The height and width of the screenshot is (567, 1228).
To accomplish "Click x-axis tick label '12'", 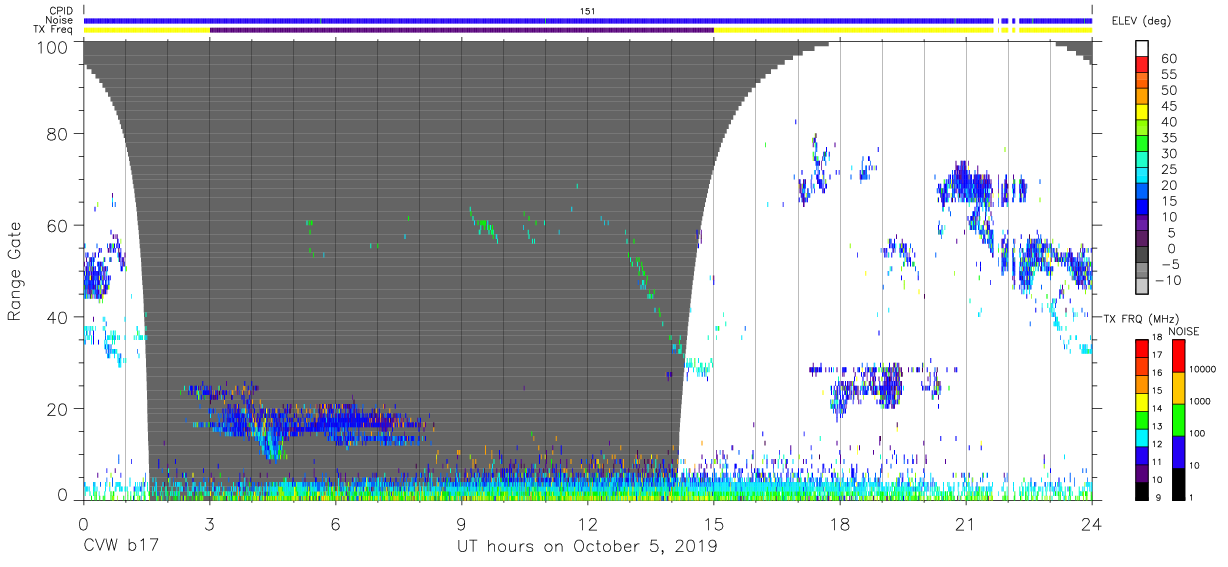I will pyautogui.click(x=588, y=523).
